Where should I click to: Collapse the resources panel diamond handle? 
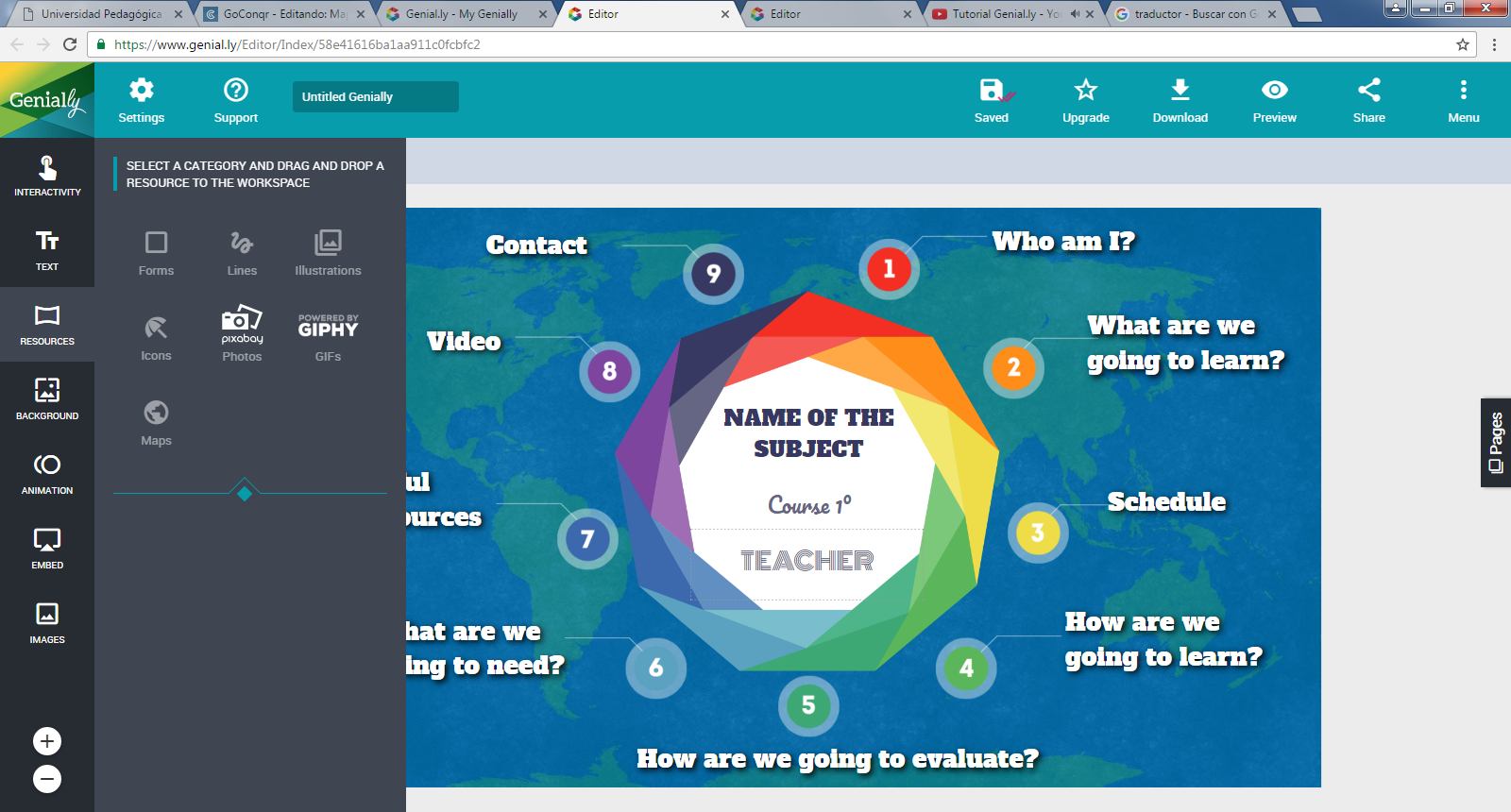tap(245, 493)
